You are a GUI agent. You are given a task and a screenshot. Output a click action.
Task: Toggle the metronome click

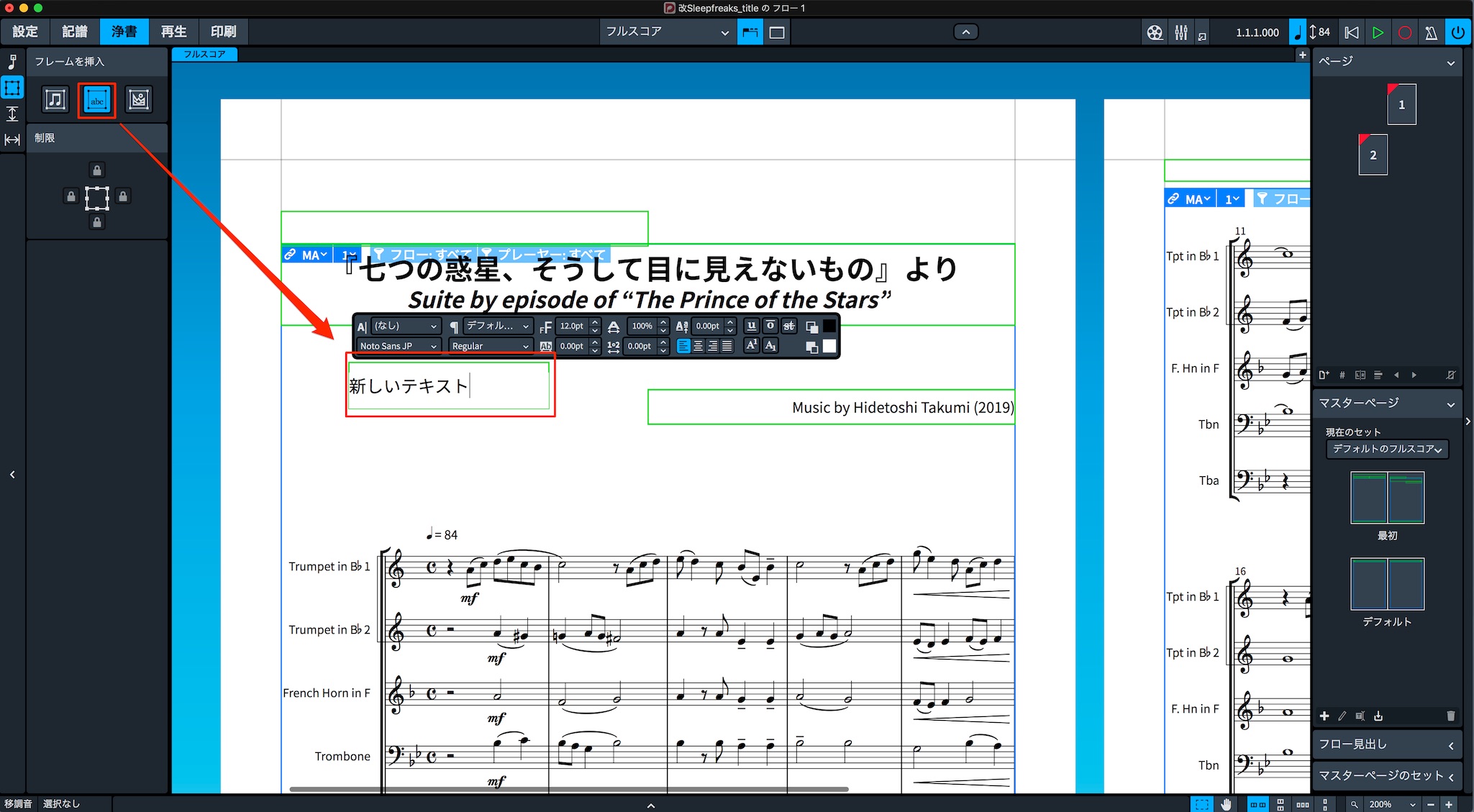click(1431, 32)
